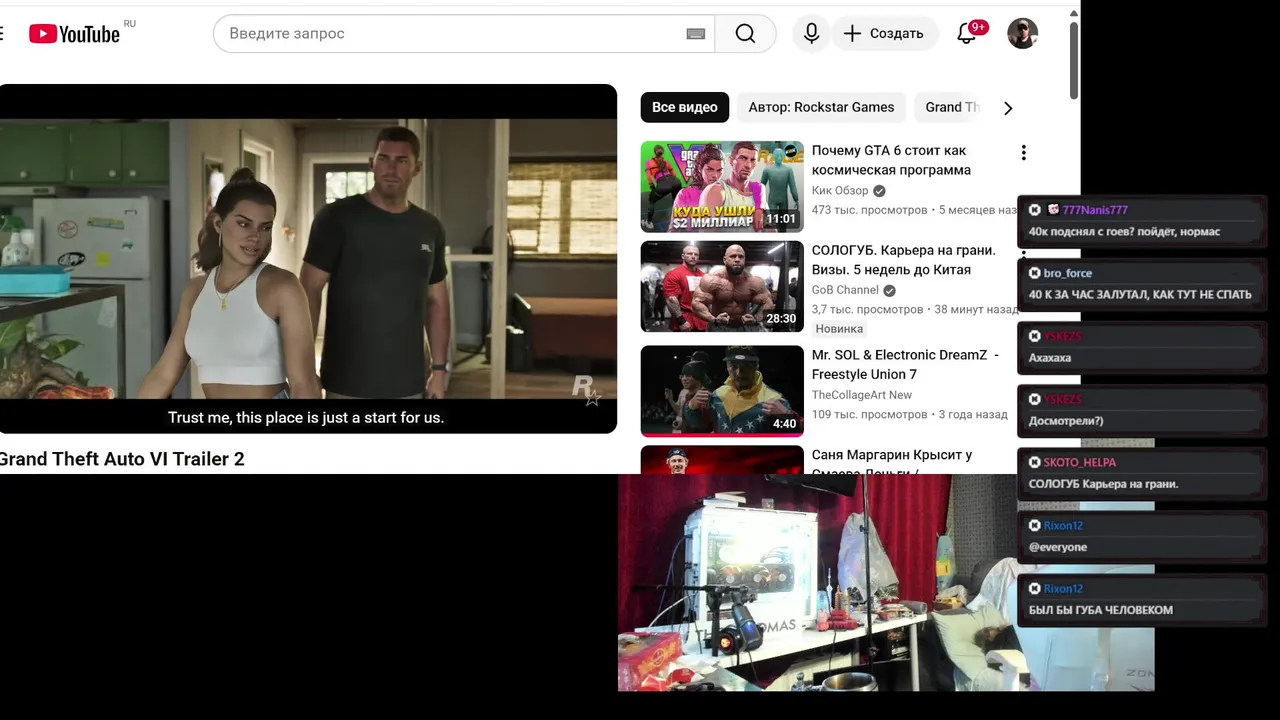Open the YouTube home logo

tap(75, 34)
